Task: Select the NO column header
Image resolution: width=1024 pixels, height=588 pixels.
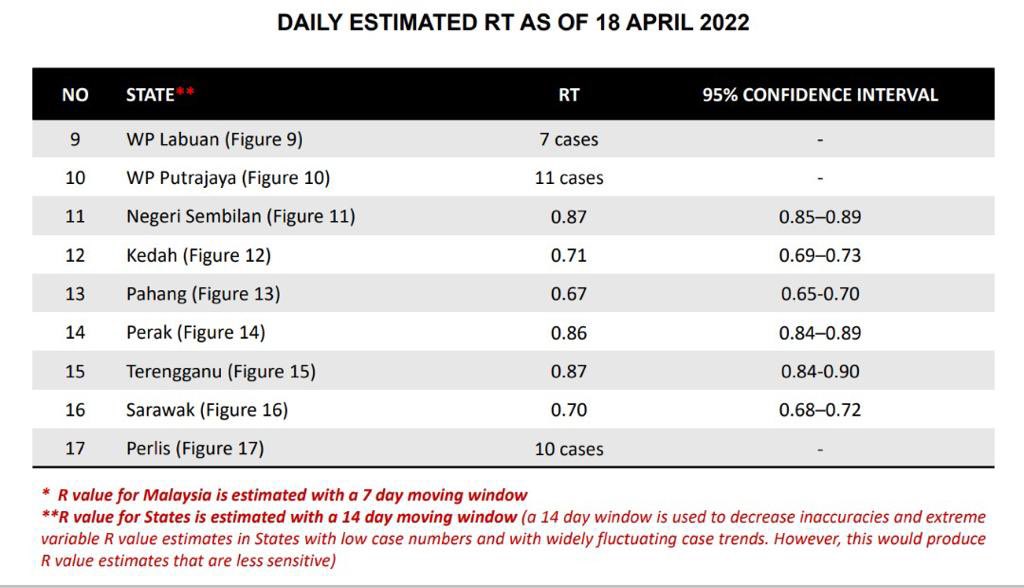Action: tap(75, 95)
